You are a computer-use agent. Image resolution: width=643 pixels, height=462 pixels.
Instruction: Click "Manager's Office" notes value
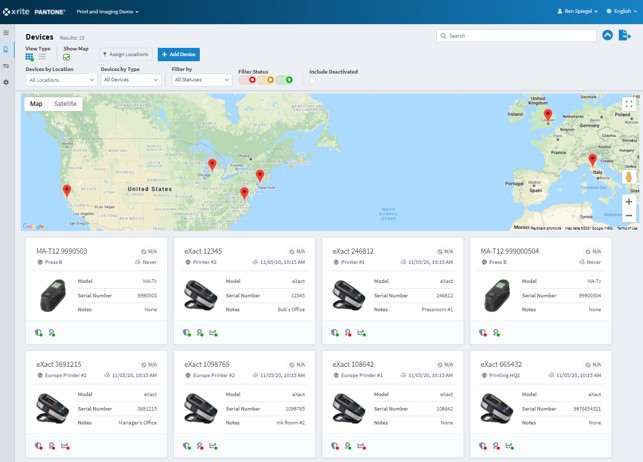[137, 423]
